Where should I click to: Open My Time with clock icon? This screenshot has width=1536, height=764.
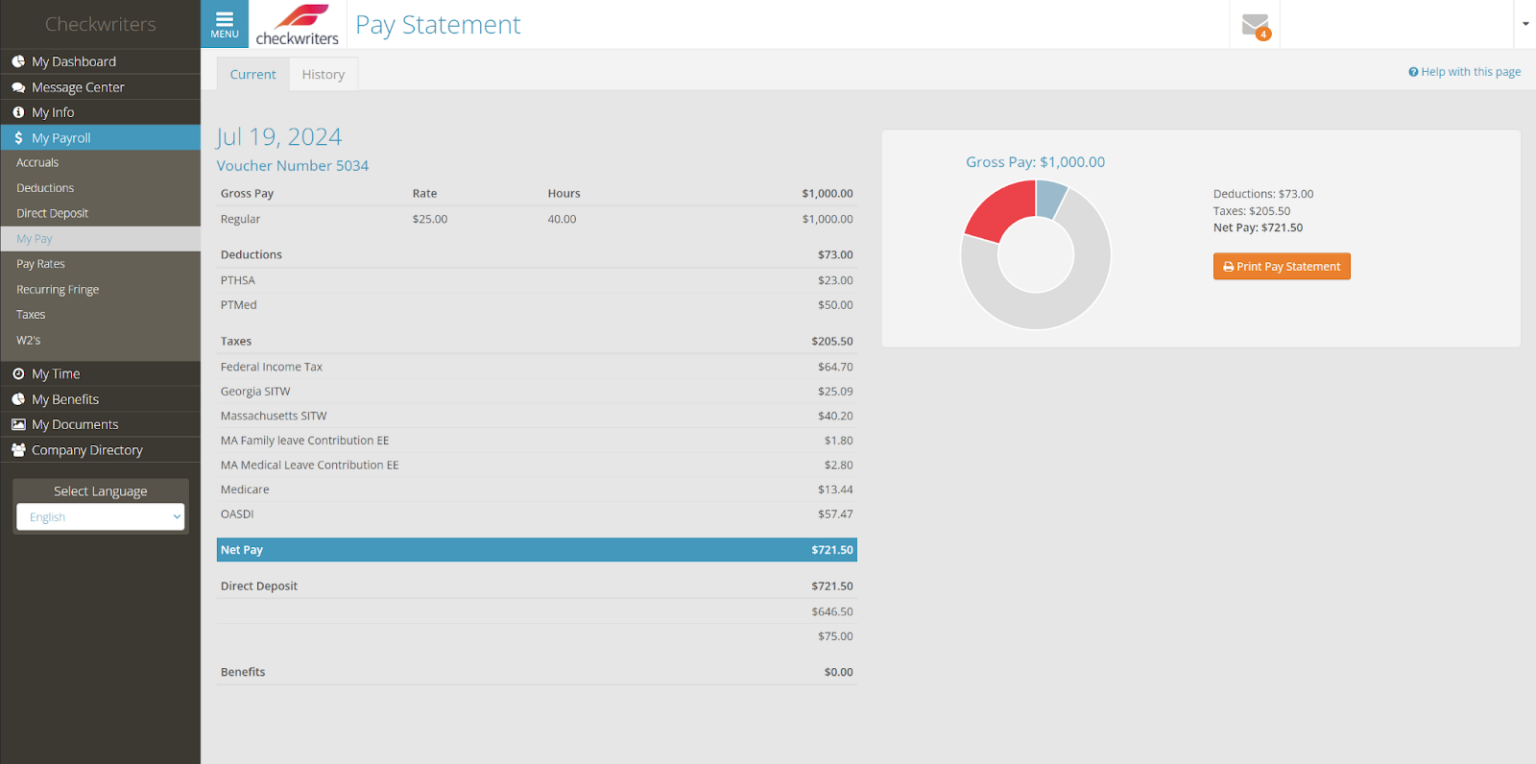[x=55, y=374]
